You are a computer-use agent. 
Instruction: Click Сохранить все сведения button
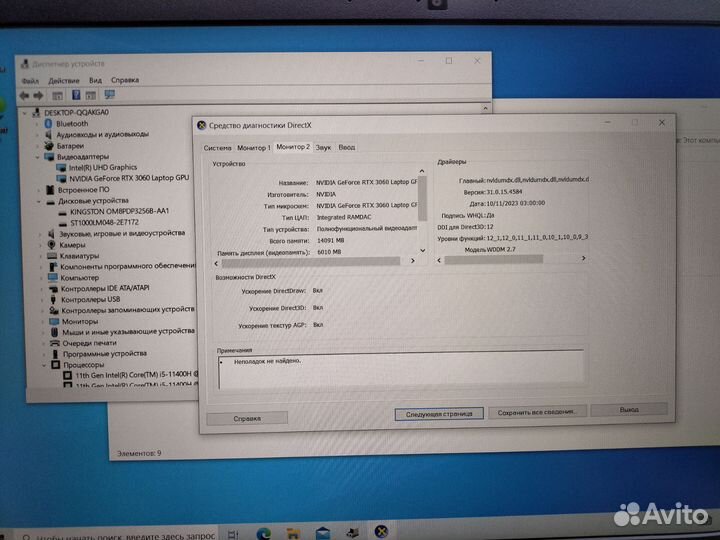coord(537,412)
